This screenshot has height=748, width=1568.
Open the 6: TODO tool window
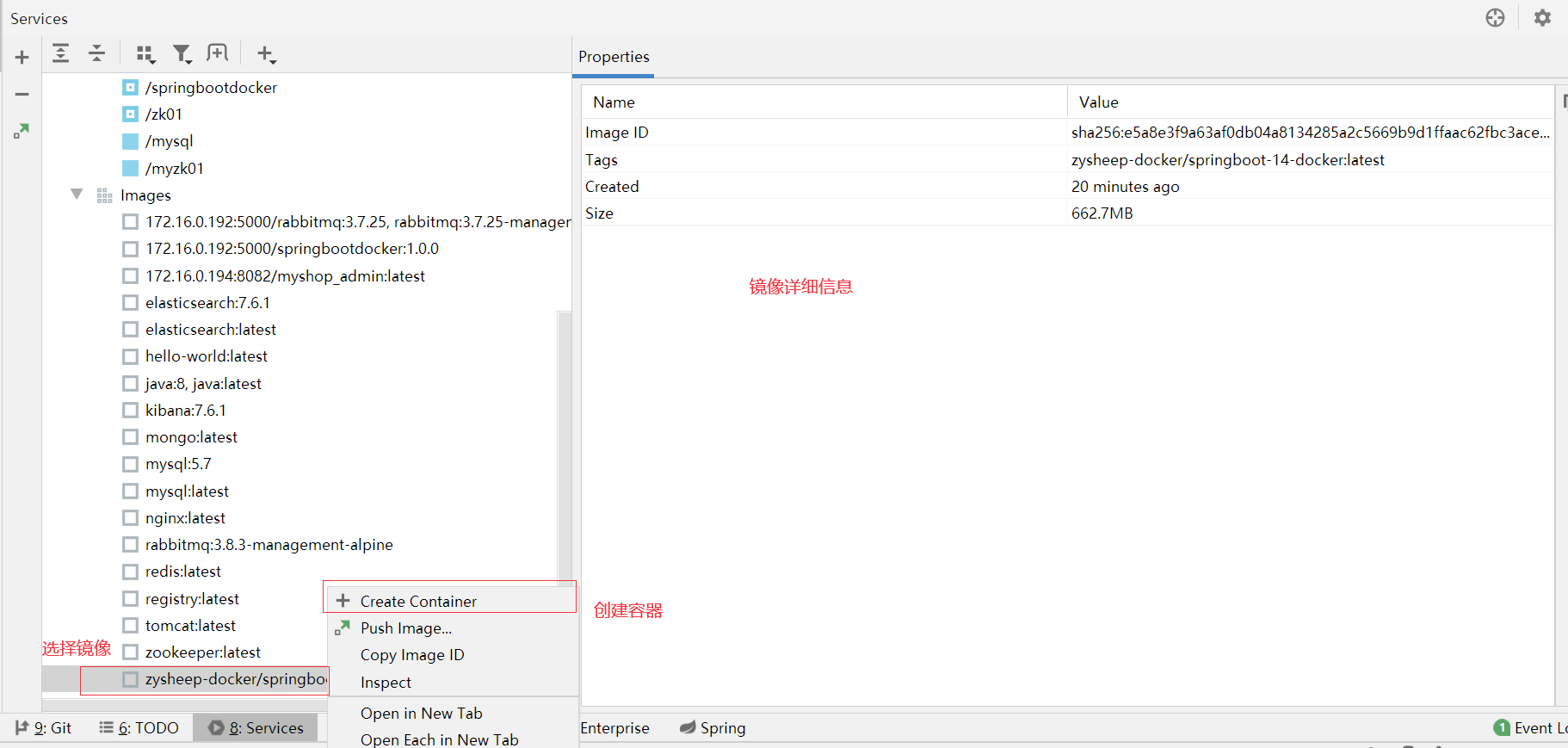[139, 727]
